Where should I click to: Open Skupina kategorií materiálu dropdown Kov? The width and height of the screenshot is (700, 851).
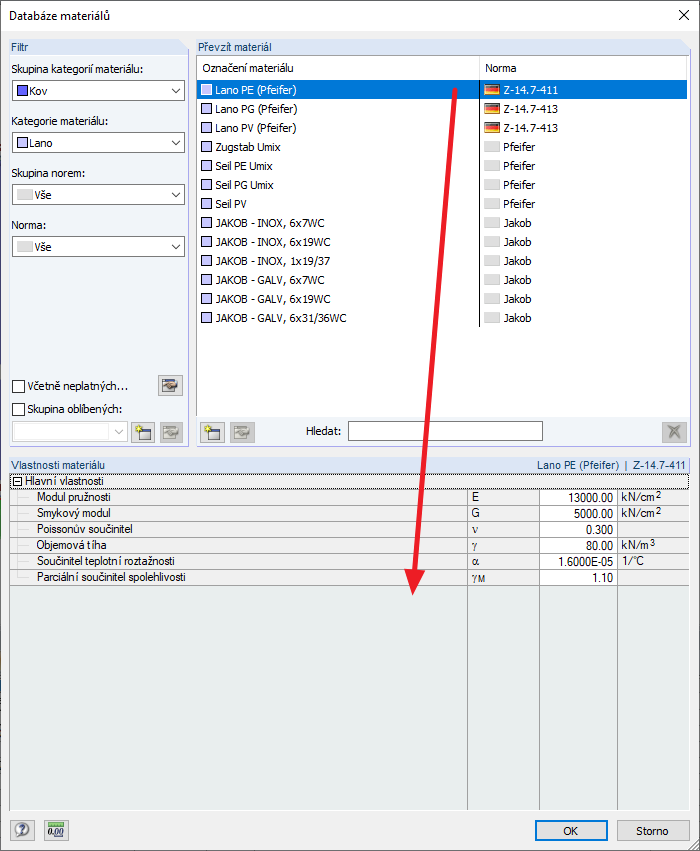click(98, 91)
